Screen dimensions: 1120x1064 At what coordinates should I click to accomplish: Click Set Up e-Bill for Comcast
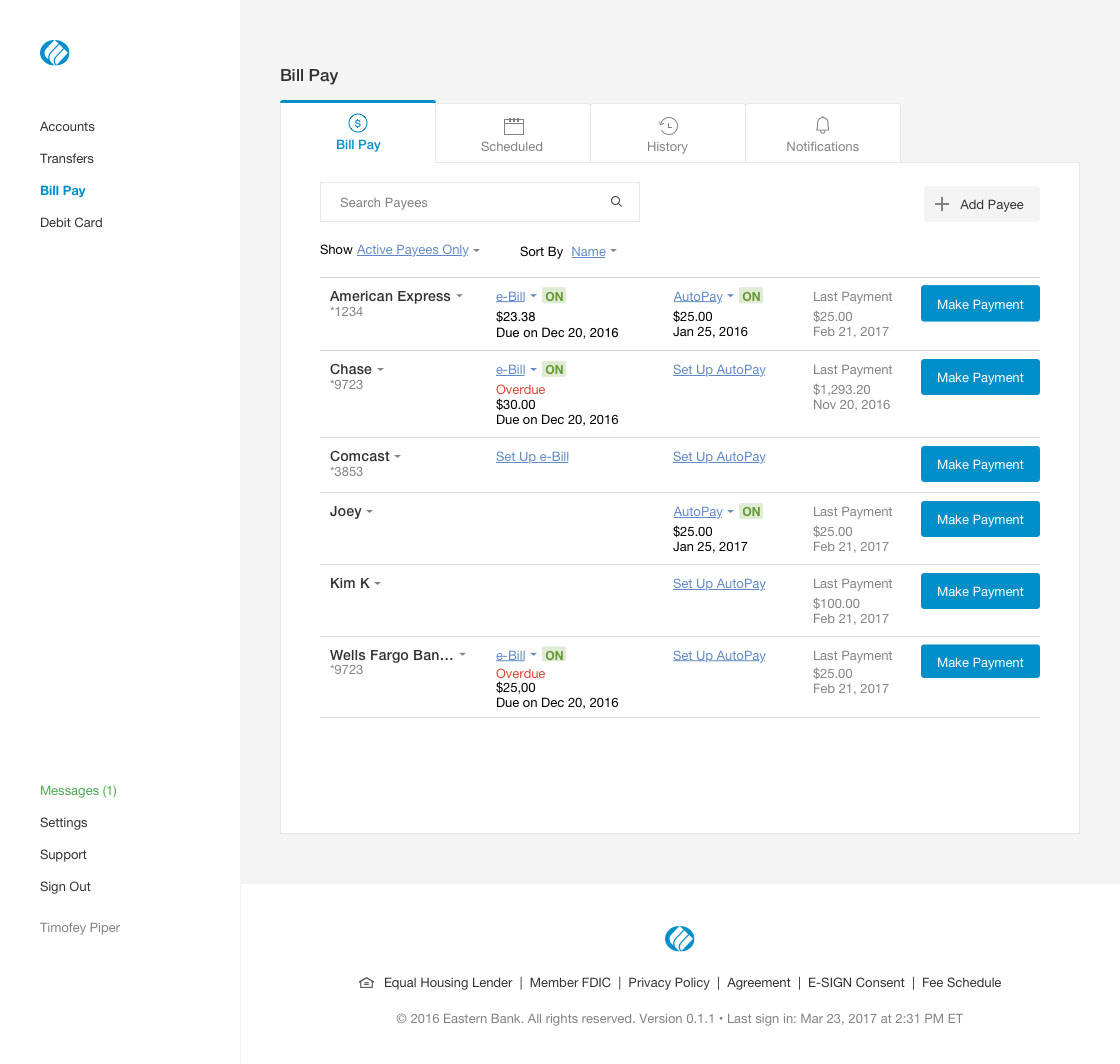click(532, 456)
